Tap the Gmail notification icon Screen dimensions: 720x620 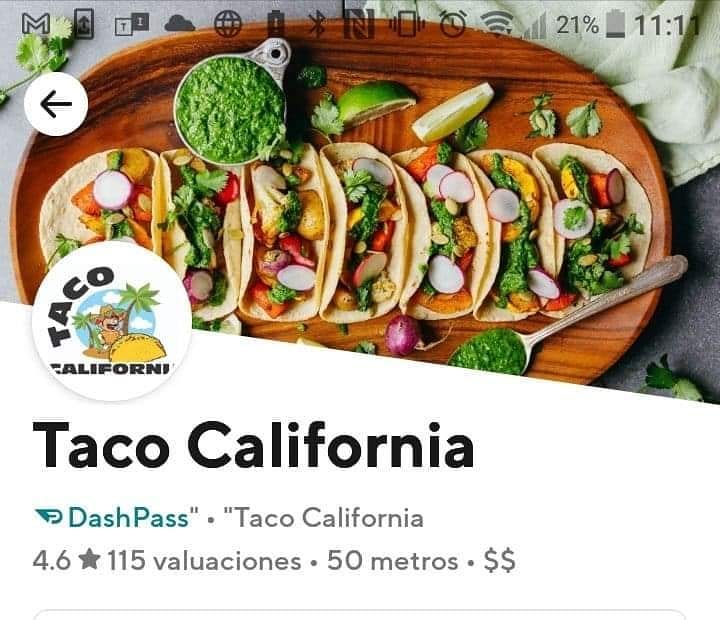pos(36,23)
